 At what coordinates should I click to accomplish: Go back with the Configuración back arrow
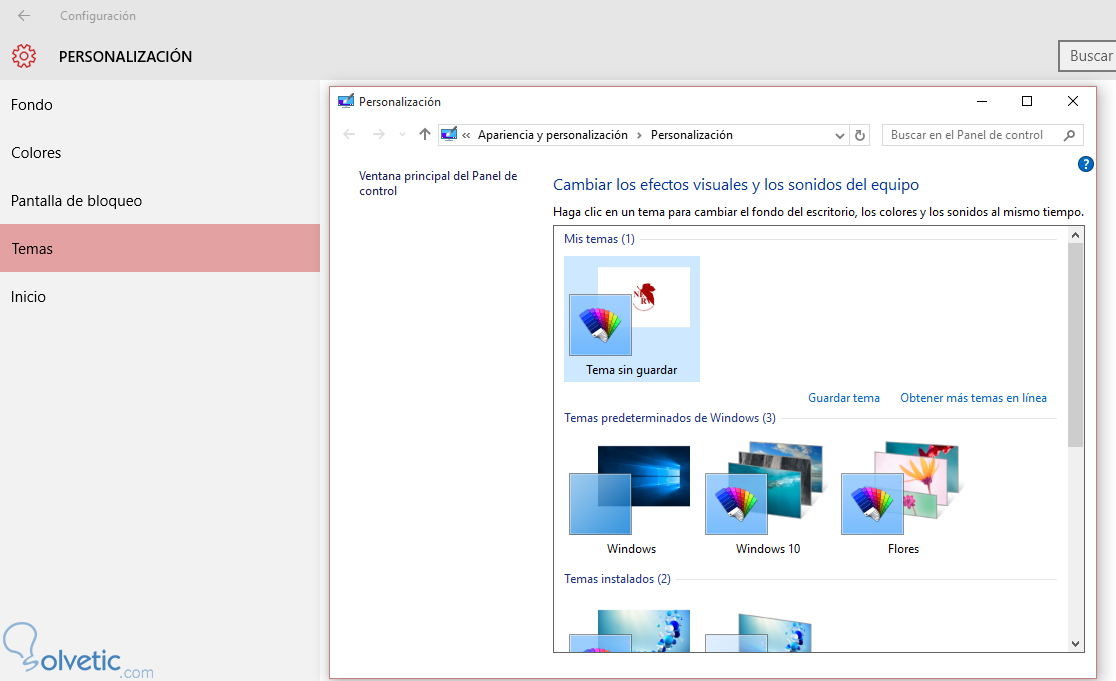(x=24, y=16)
